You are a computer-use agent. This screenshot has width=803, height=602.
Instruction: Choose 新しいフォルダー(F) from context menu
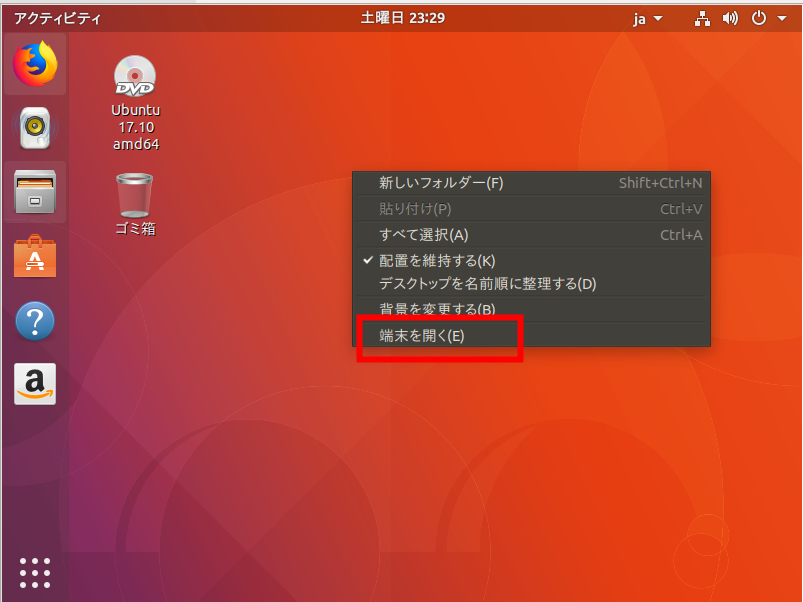[531, 183]
